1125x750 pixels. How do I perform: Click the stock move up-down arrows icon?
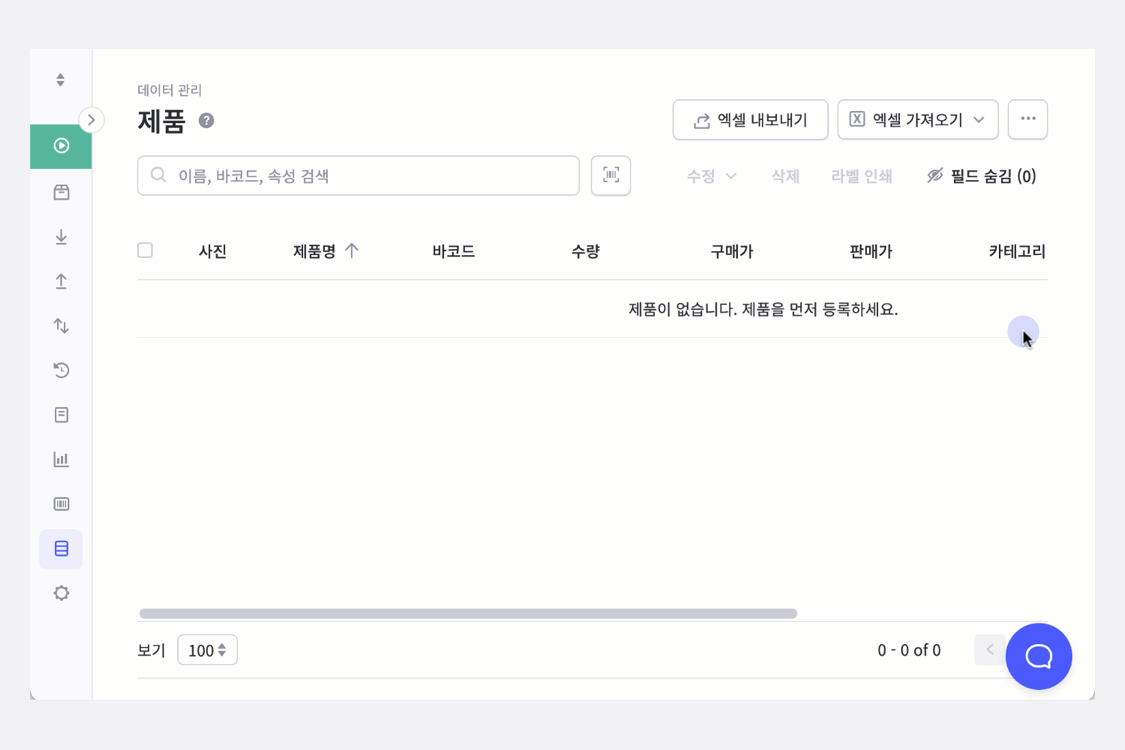(x=60, y=325)
